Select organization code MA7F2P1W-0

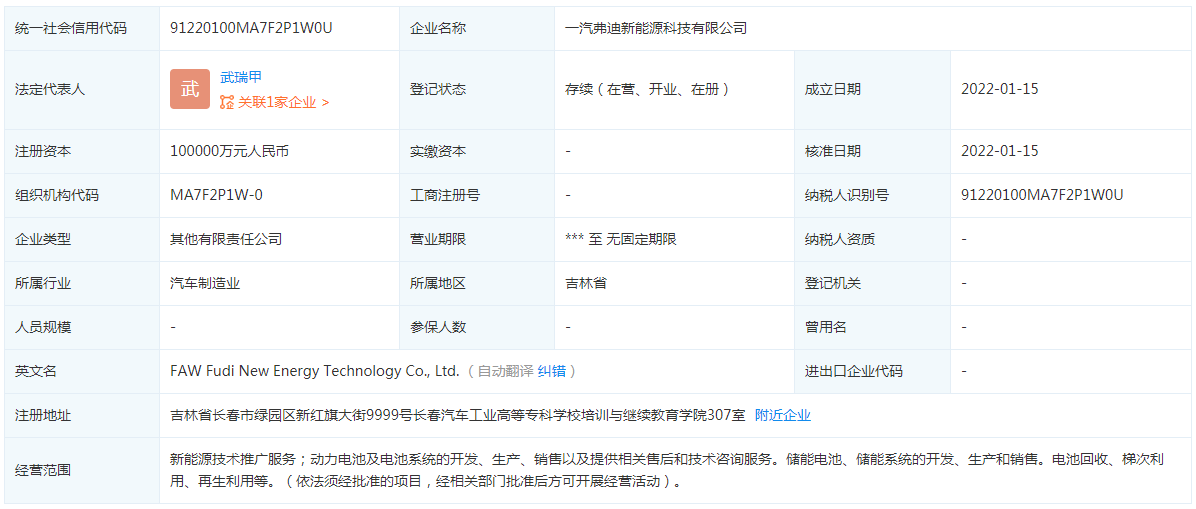point(217,195)
